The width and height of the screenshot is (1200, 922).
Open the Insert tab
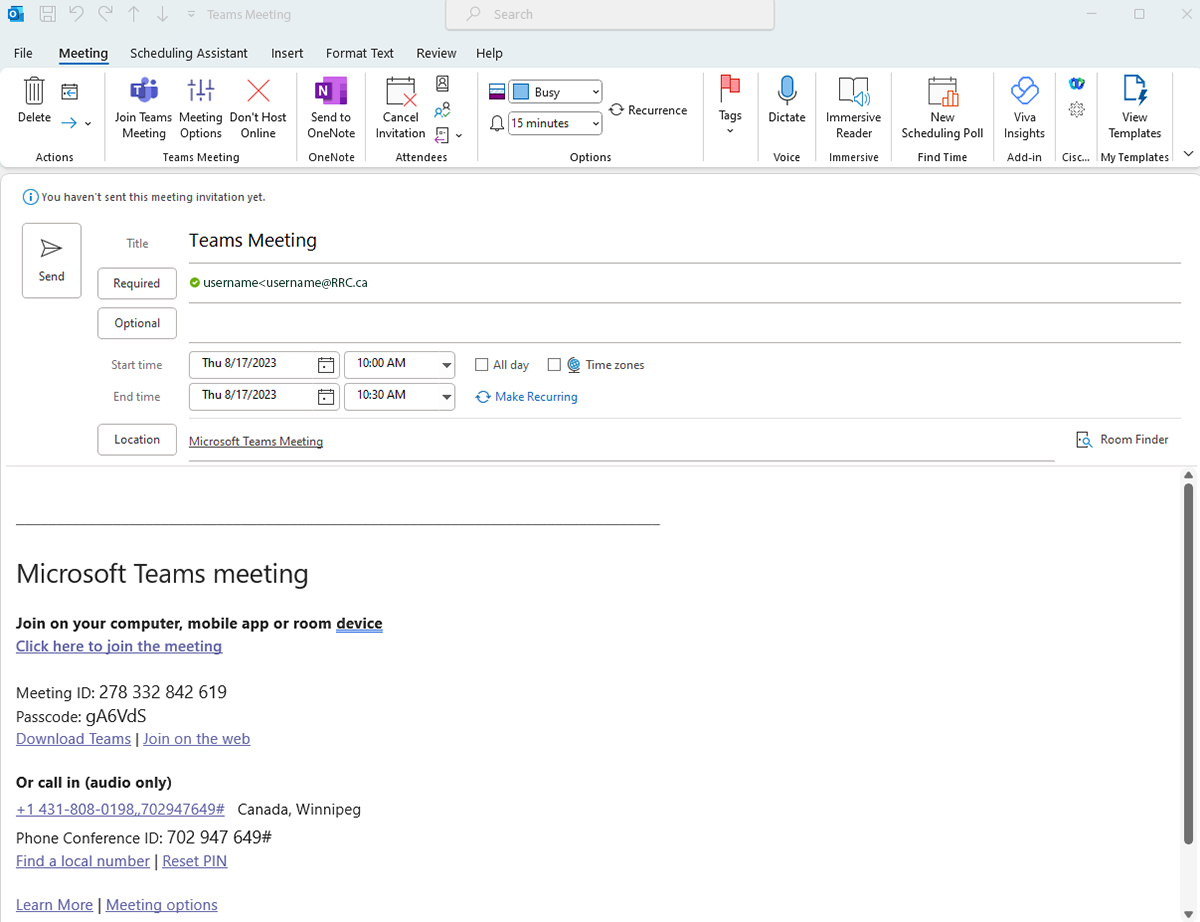288,53
